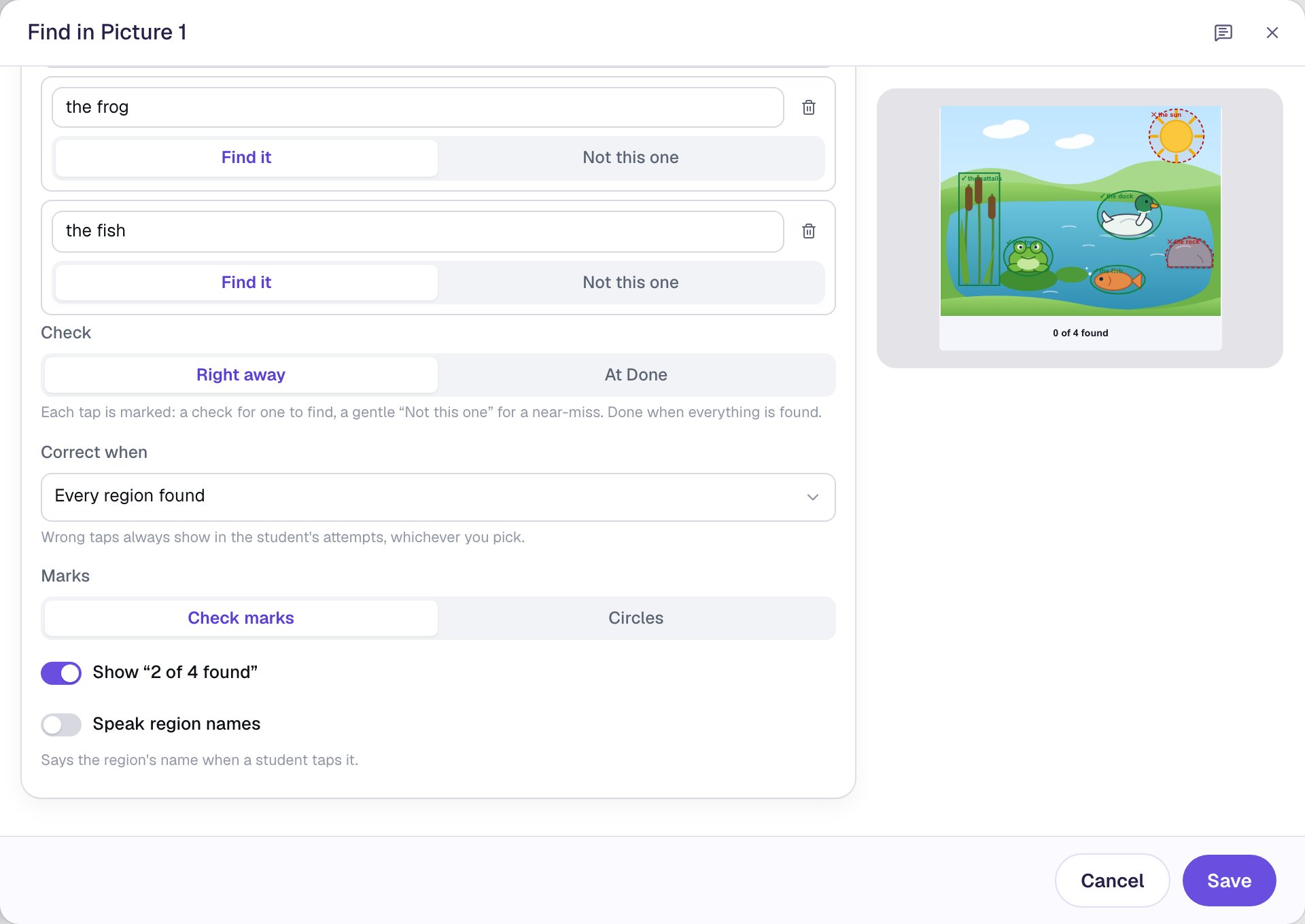Screen dimensions: 1305x924
Task: Open the comments panel icon
Action: pos(1223,33)
